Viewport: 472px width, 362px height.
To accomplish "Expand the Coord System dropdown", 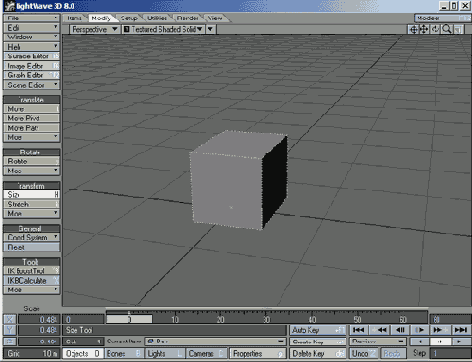I will pos(32,237).
